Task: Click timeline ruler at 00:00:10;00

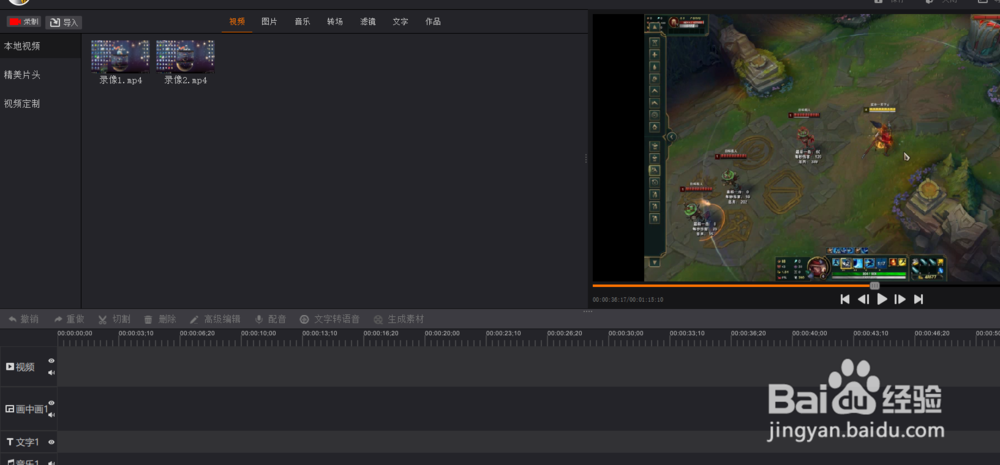Action: (258, 334)
